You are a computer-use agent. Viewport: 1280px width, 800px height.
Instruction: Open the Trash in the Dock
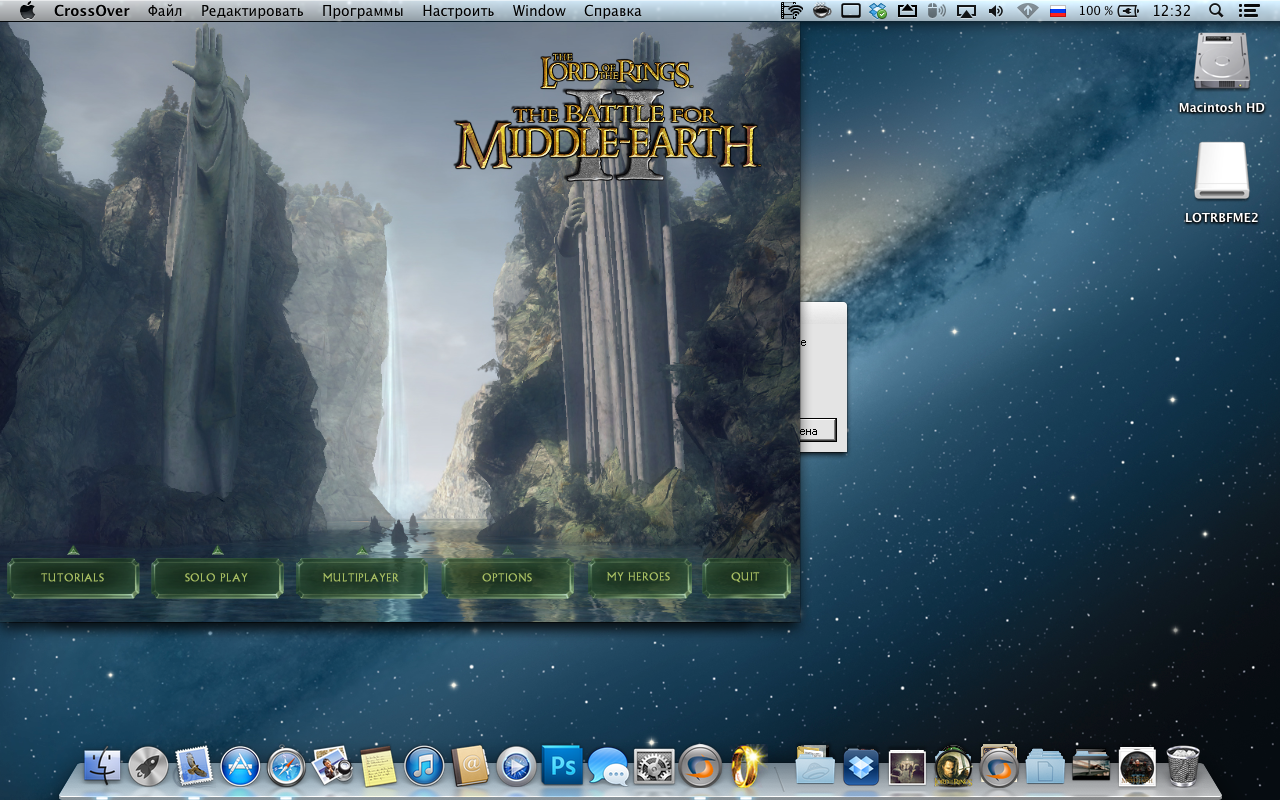(1183, 767)
